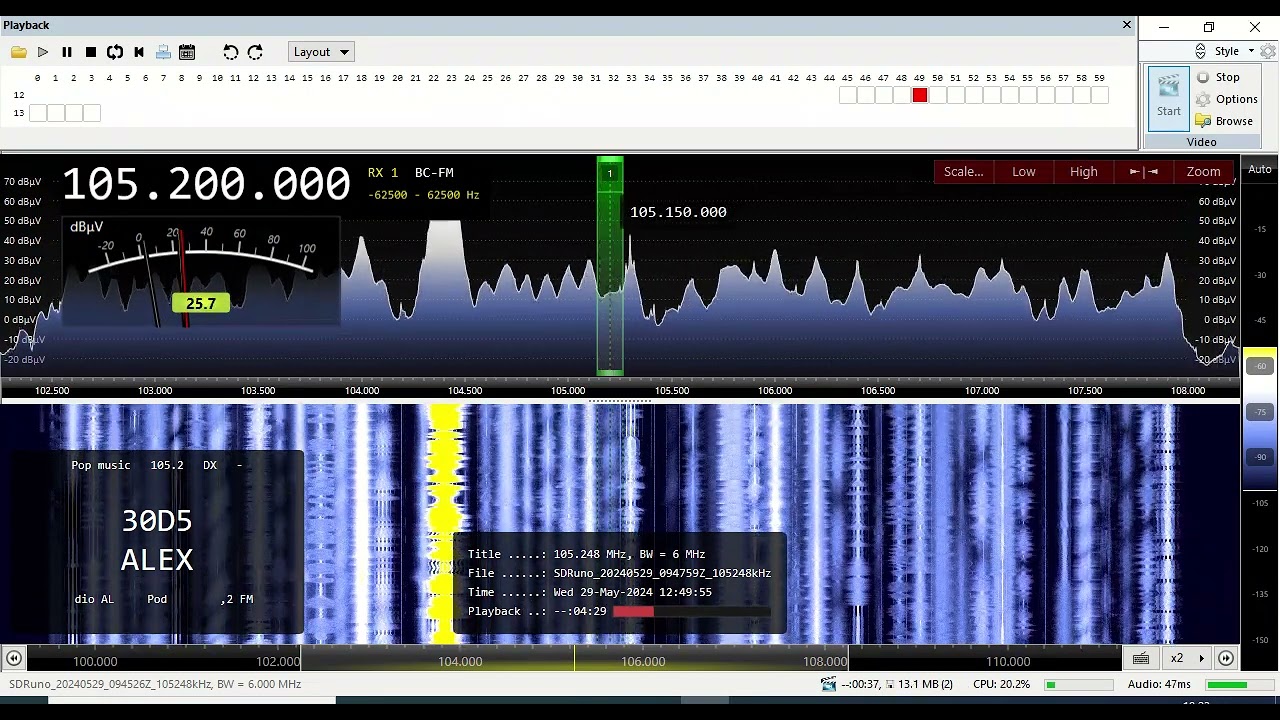Click the BC-FM mode label
Viewport: 1280px width, 720px height.
[434, 173]
